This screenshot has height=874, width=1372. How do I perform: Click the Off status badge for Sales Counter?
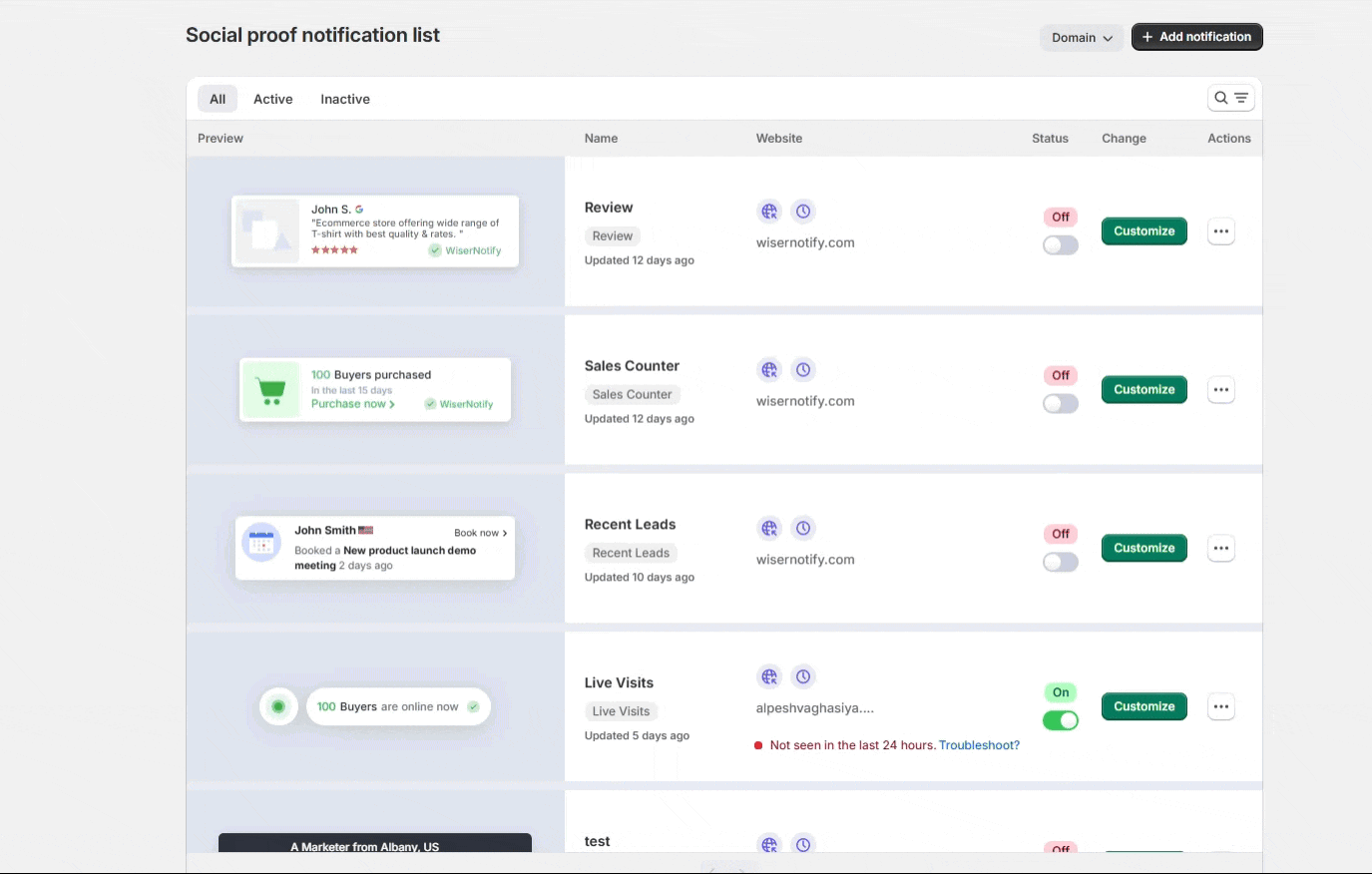click(x=1061, y=375)
